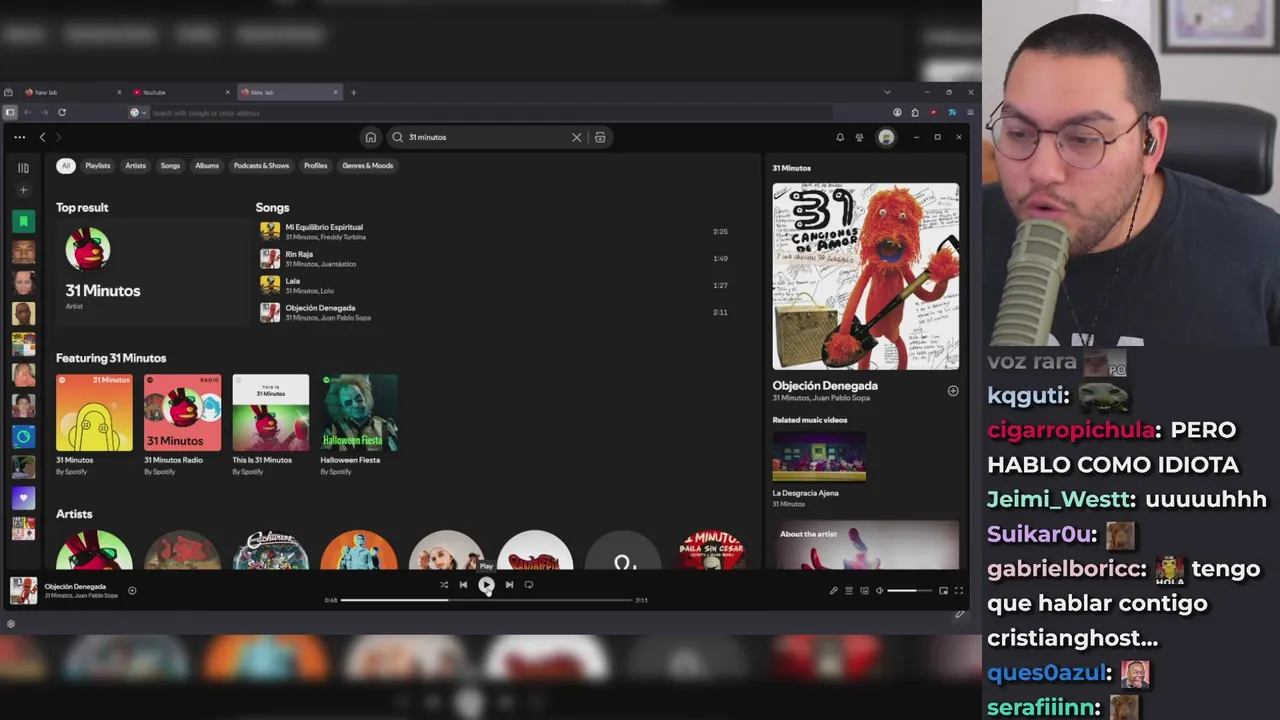Screen dimensions: 1280x720
Task: Toggle shuffle in the player bar
Action: 444,585
